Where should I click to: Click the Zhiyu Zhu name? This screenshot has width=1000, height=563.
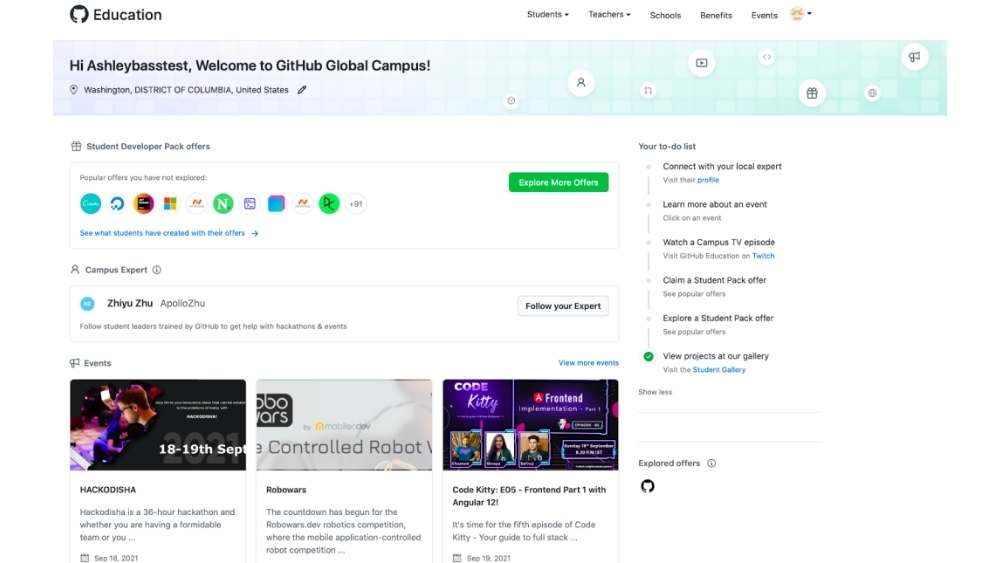click(x=129, y=303)
